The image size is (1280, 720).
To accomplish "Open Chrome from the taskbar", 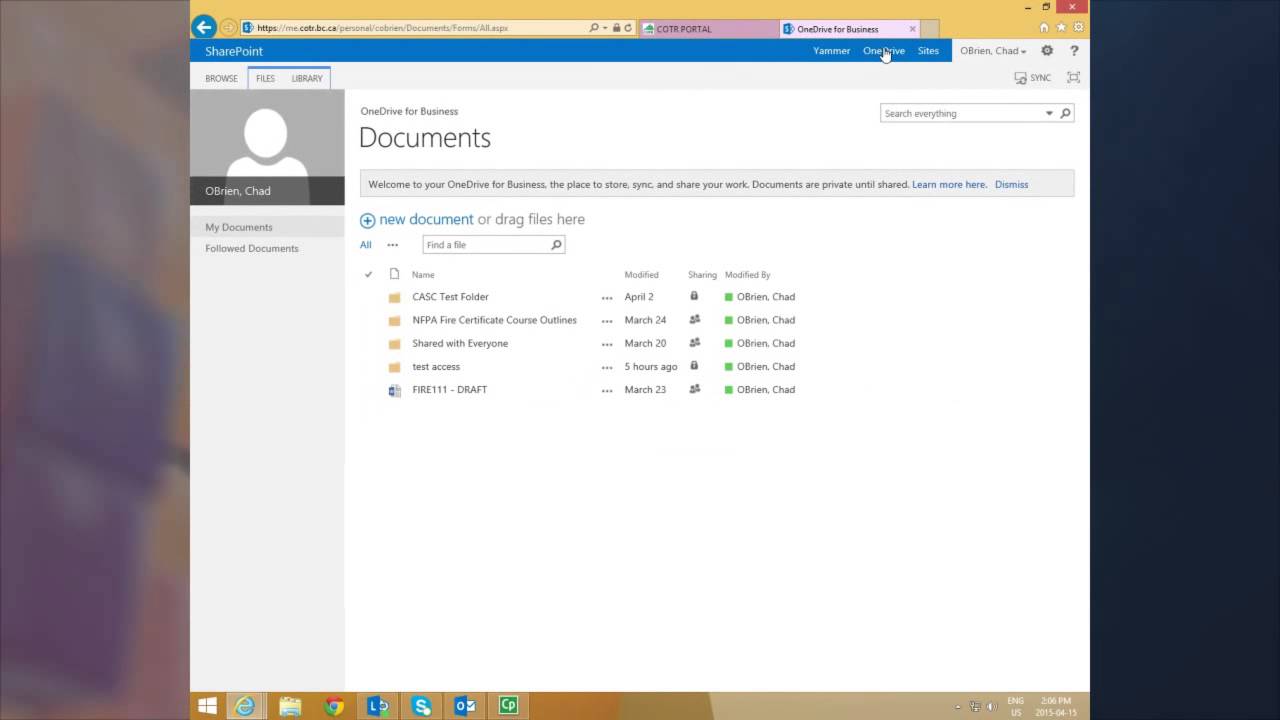I will tap(334, 706).
